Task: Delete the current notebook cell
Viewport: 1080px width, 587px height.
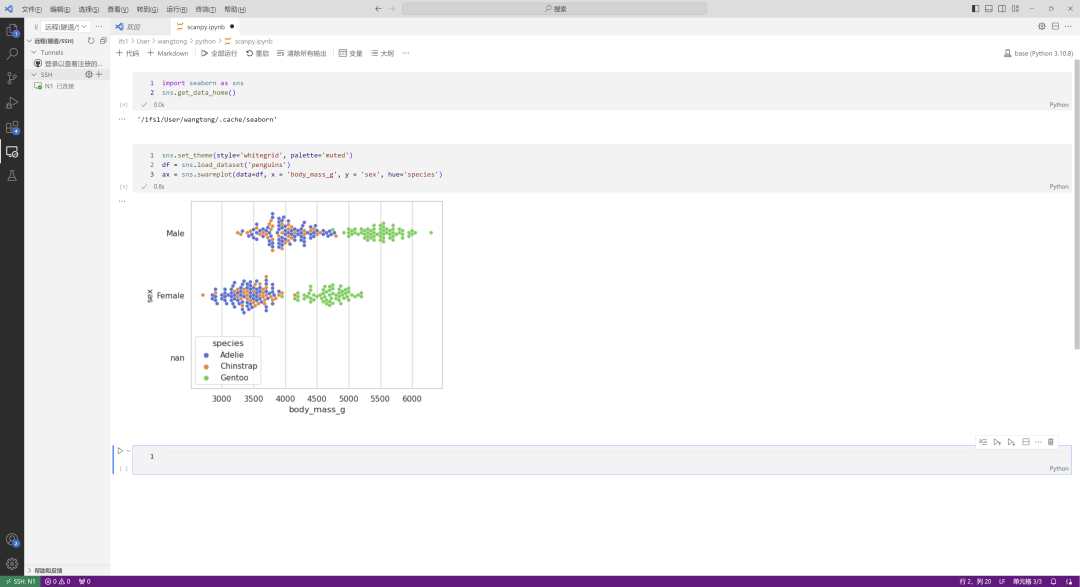Action: (1050, 442)
